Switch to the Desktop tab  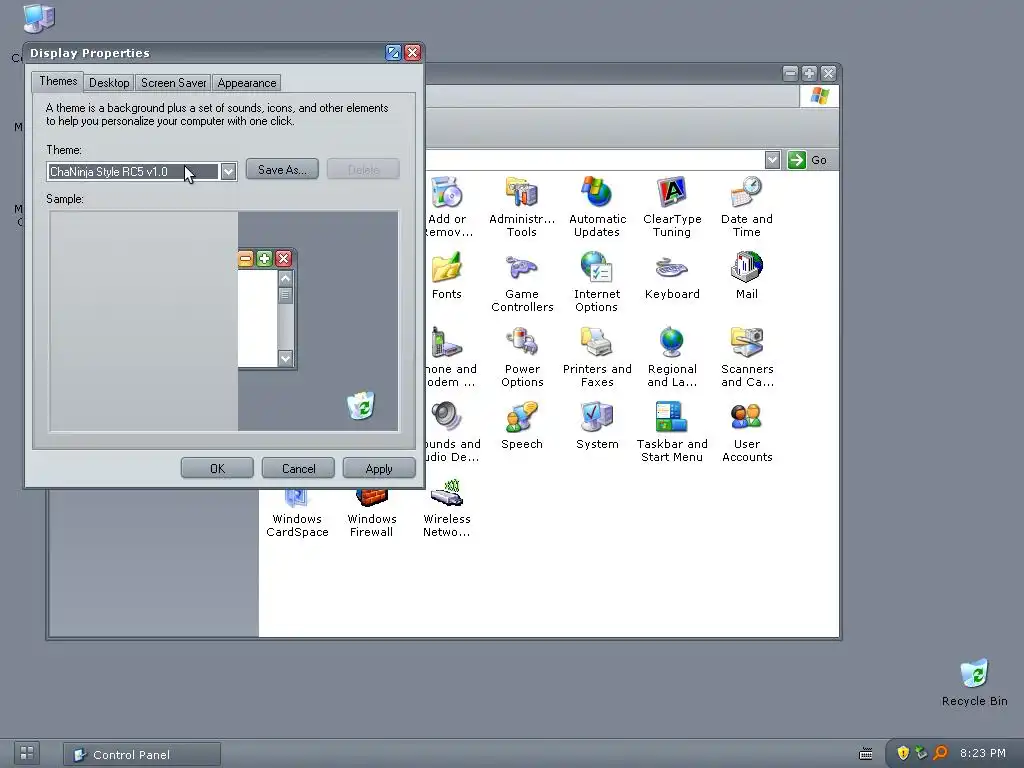pyautogui.click(x=109, y=83)
